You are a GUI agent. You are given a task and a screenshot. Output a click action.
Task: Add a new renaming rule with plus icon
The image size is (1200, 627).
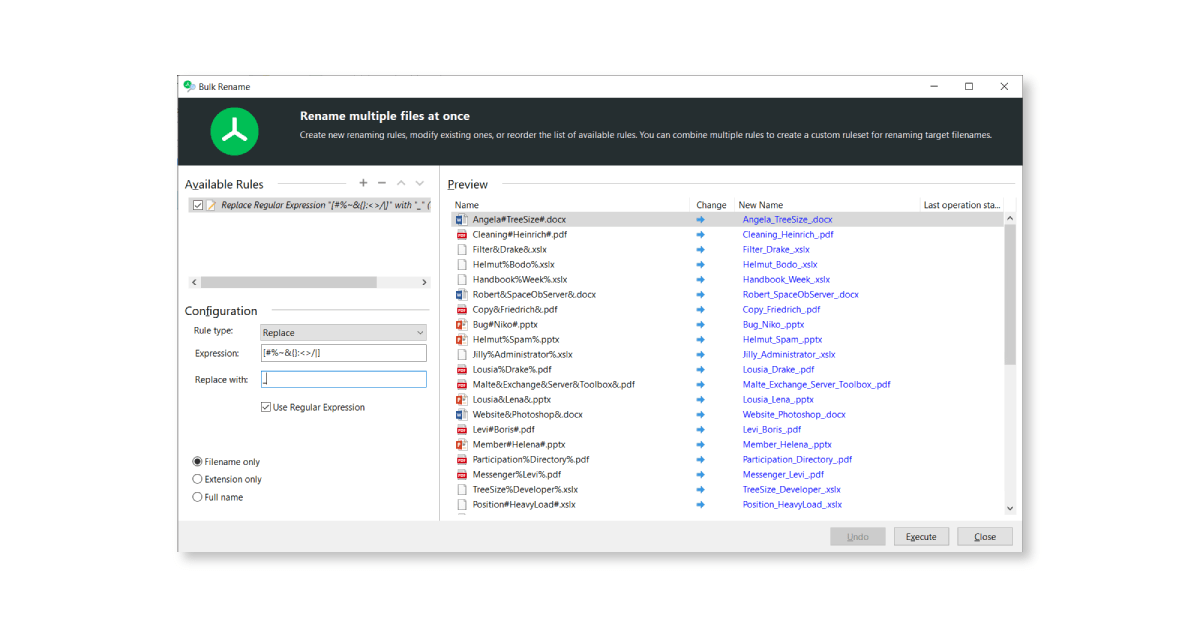click(x=363, y=183)
